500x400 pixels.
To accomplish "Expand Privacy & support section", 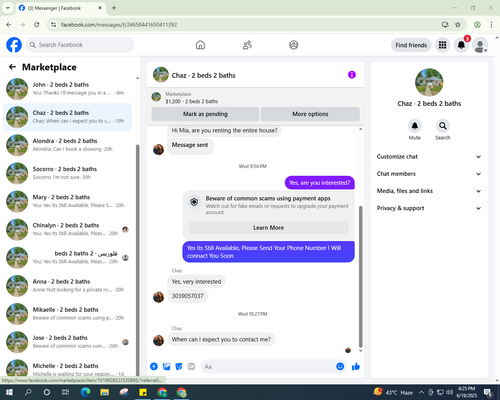I will coord(429,208).
